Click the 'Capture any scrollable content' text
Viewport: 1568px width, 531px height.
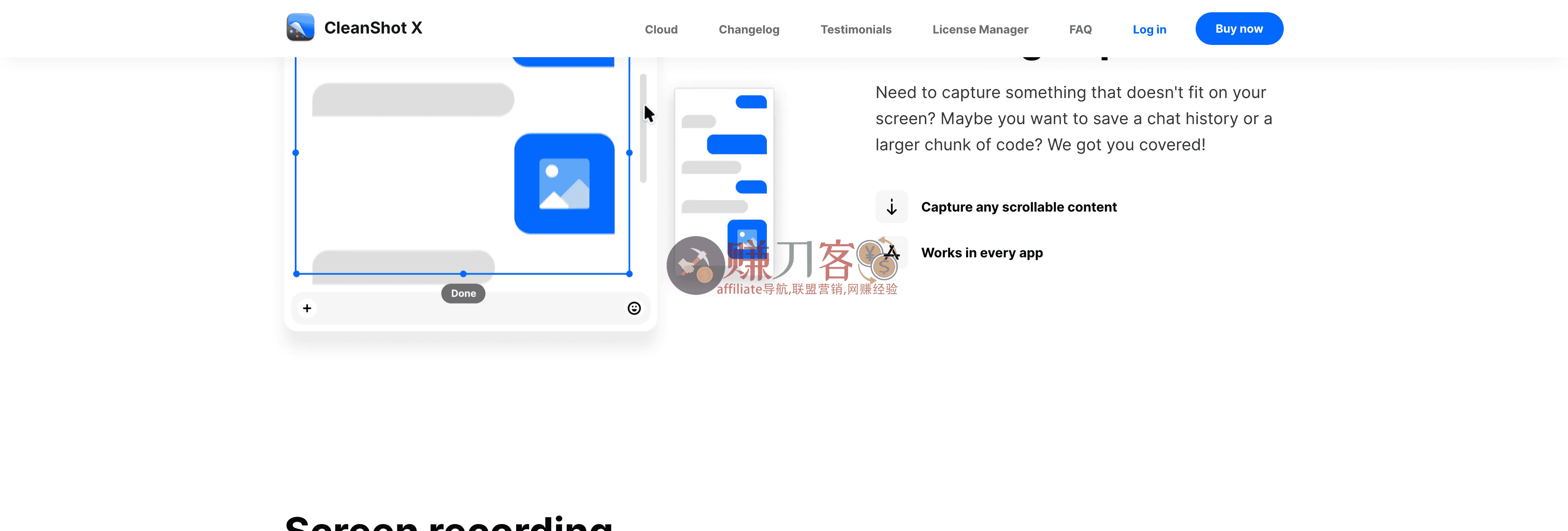1019,207
